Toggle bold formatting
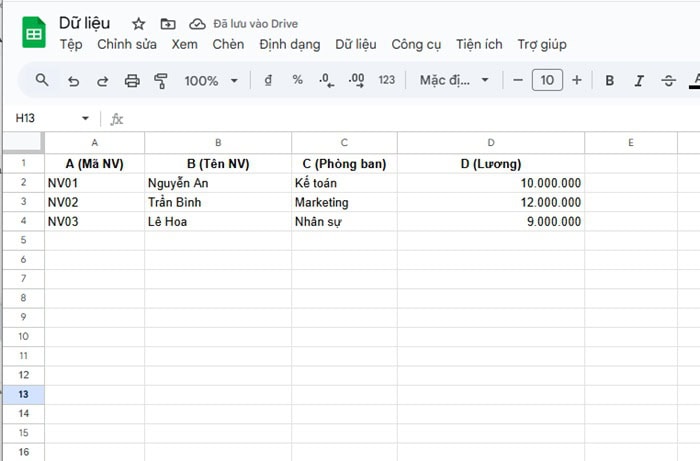The image size is (700, 461). tap(609, 80)
